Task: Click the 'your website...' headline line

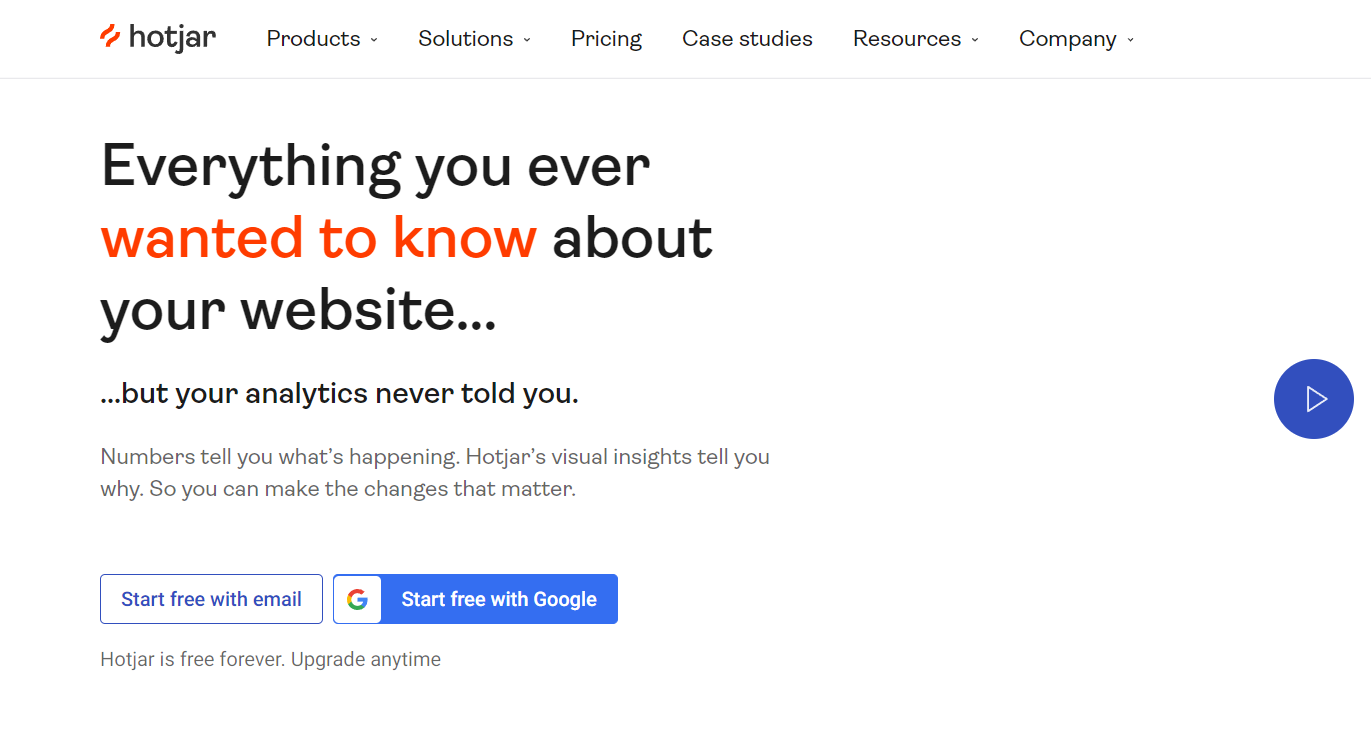Action: click(298, 311)
